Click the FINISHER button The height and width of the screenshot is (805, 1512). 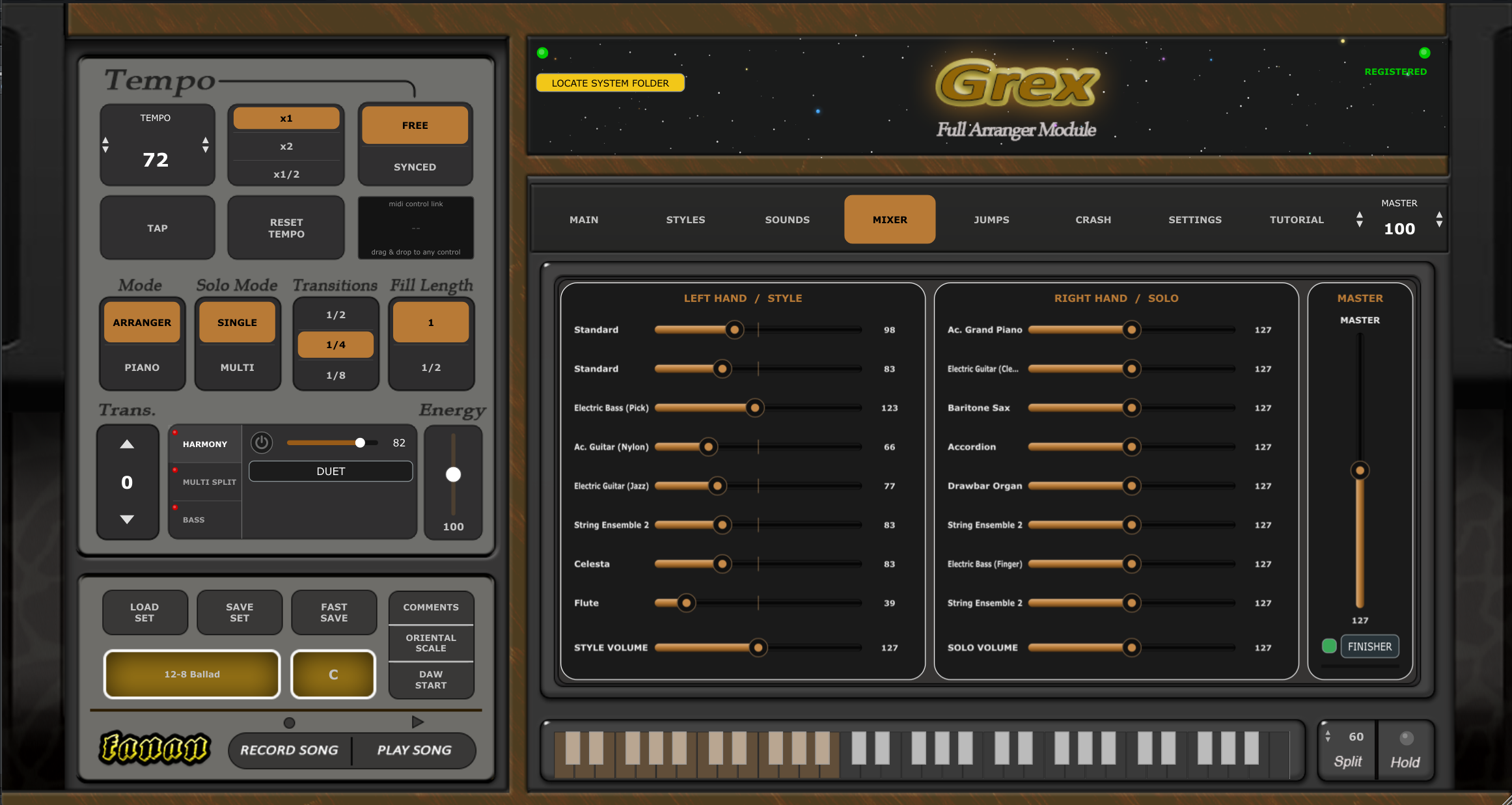1369,646
